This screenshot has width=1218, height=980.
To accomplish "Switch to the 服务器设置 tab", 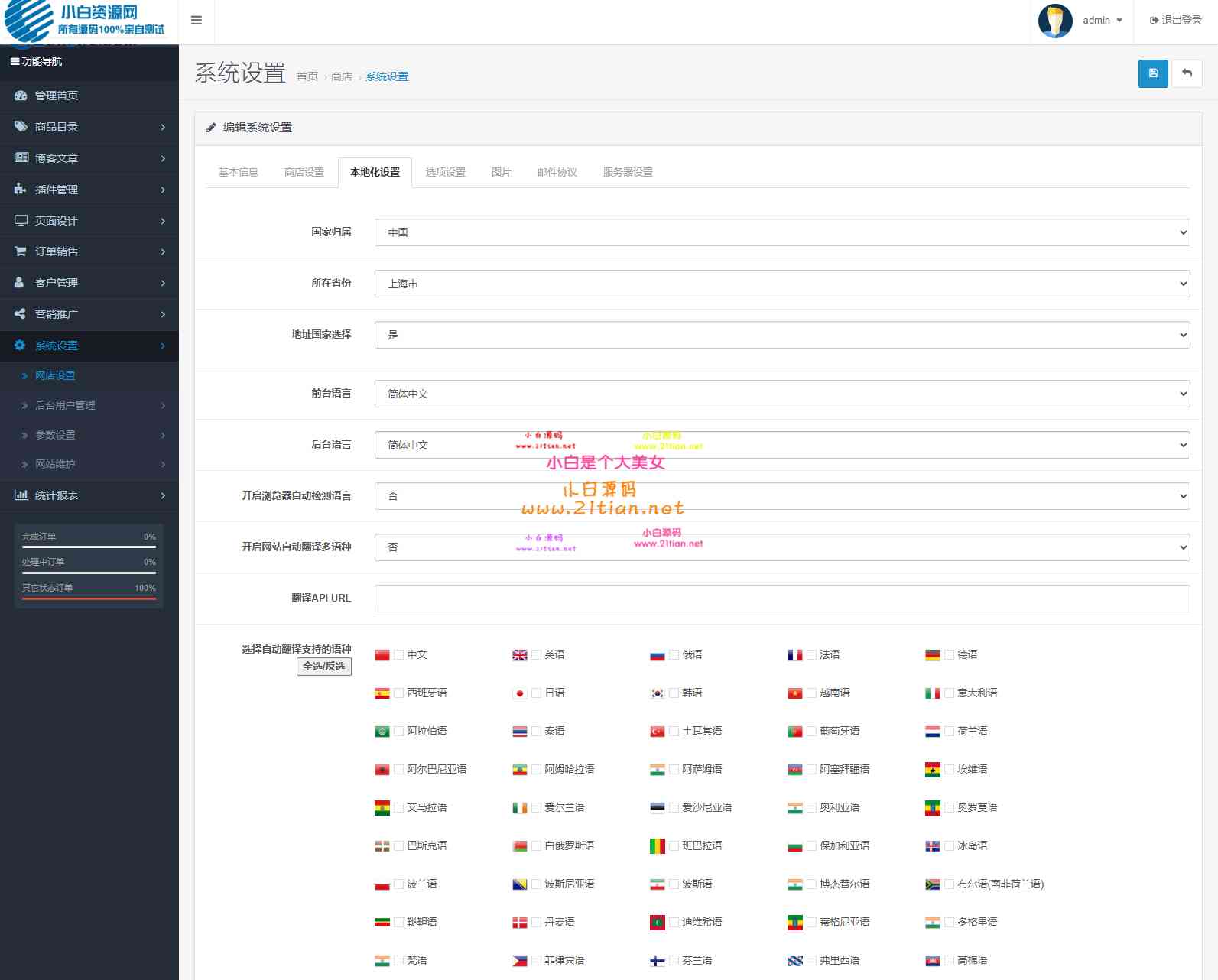I will (628, 172).
